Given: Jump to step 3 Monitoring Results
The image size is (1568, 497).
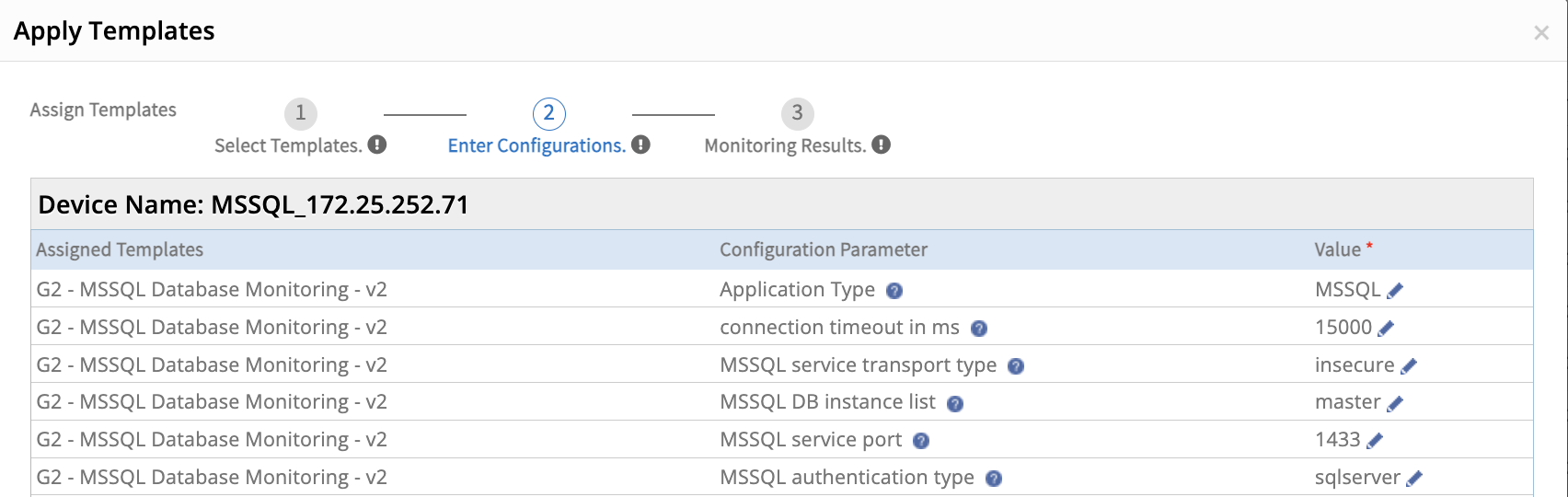Looking at the screenshot, I should coord(798,113).
